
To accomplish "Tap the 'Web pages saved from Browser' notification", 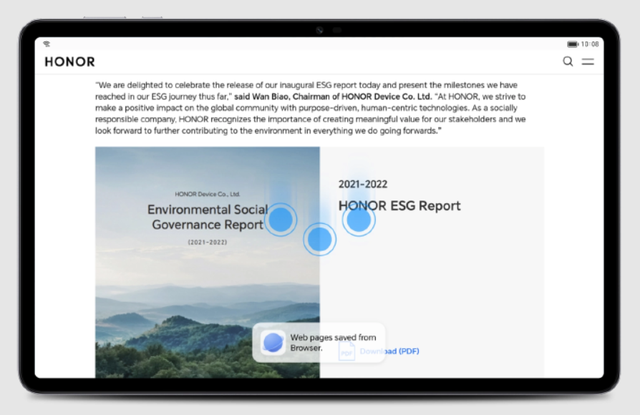I will tap(318, 343).
